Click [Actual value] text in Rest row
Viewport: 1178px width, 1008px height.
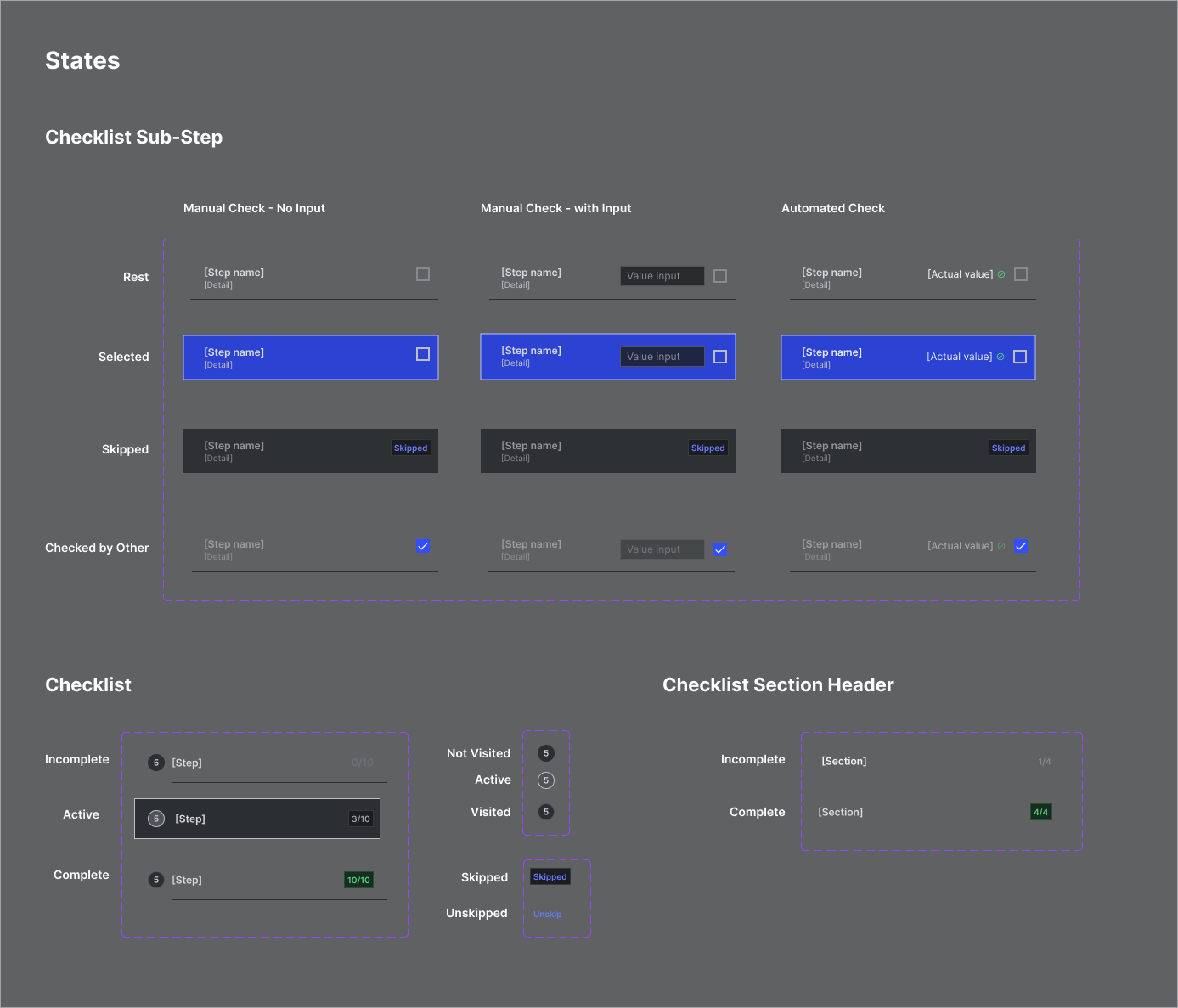click(961, 274)
